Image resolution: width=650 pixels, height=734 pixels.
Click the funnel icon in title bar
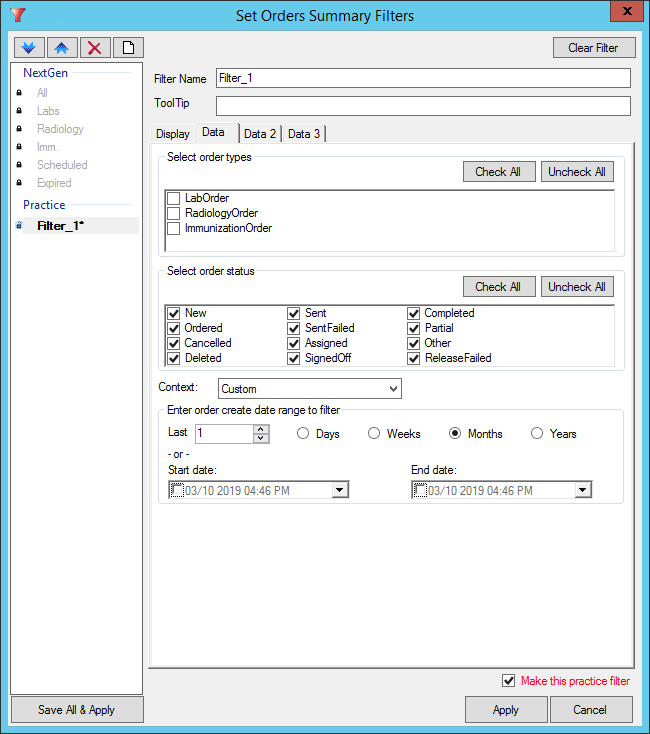coord(18,15)
